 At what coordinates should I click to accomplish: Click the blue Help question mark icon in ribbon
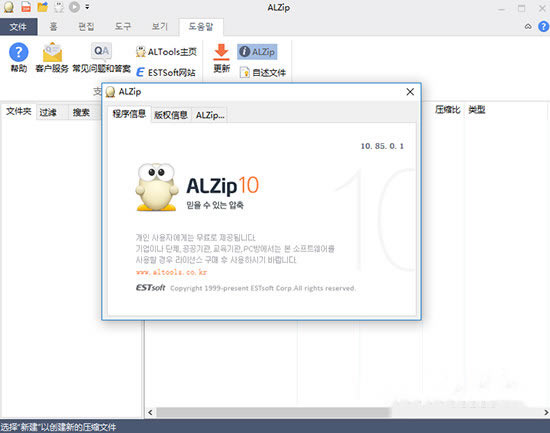tap(19, 52)
